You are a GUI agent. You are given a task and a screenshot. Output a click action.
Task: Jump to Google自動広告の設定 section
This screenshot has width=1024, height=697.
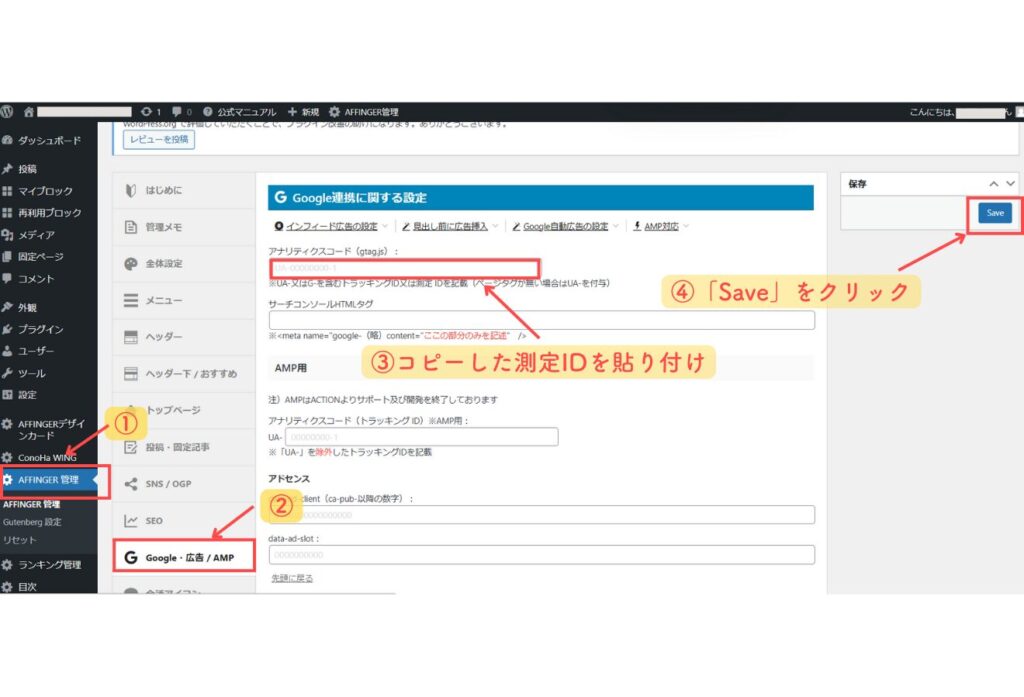(566, 226)
